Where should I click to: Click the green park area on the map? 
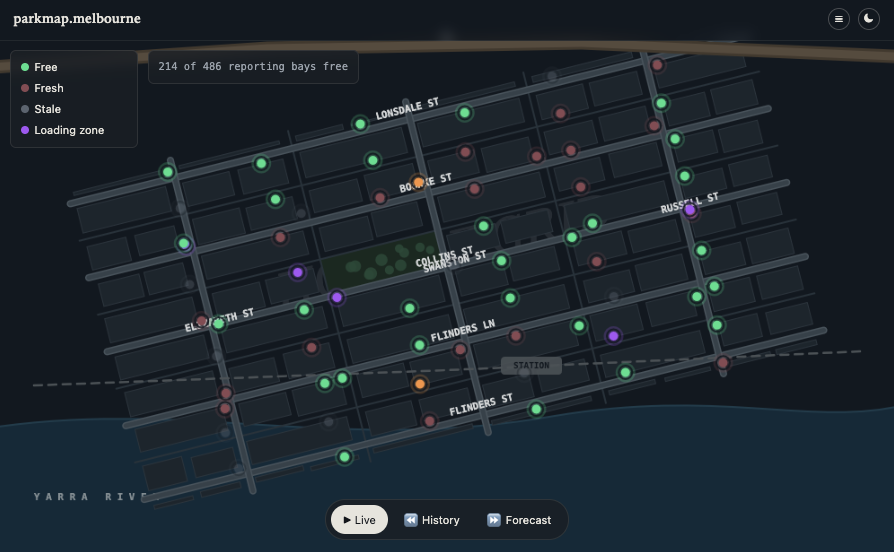(381, 260)
